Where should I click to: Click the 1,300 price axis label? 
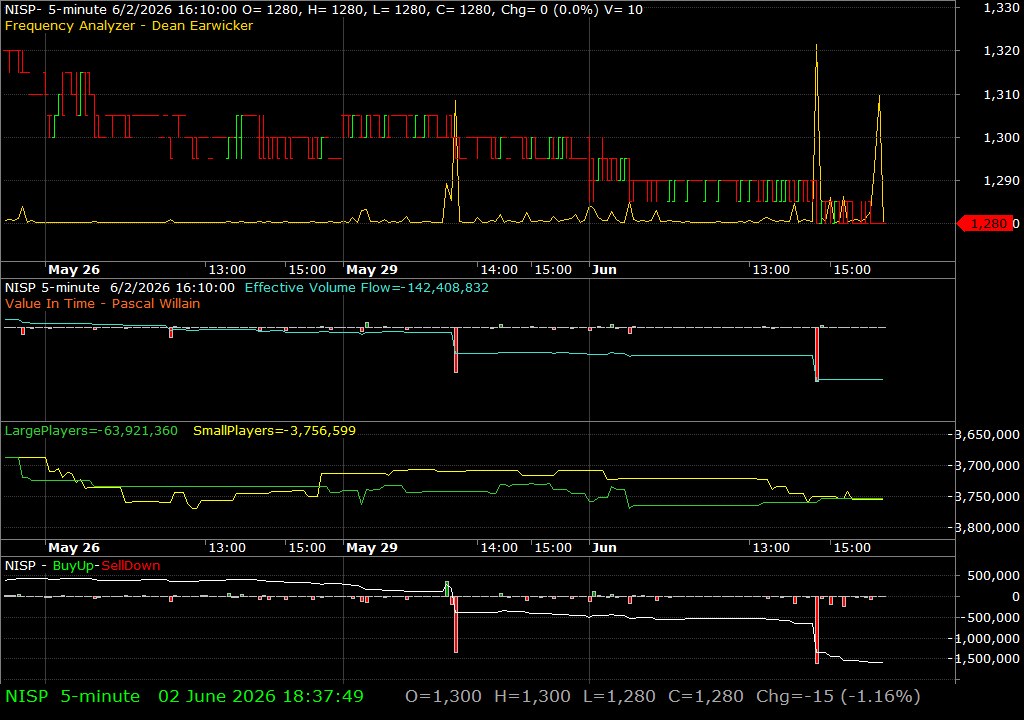[1001, 138]
